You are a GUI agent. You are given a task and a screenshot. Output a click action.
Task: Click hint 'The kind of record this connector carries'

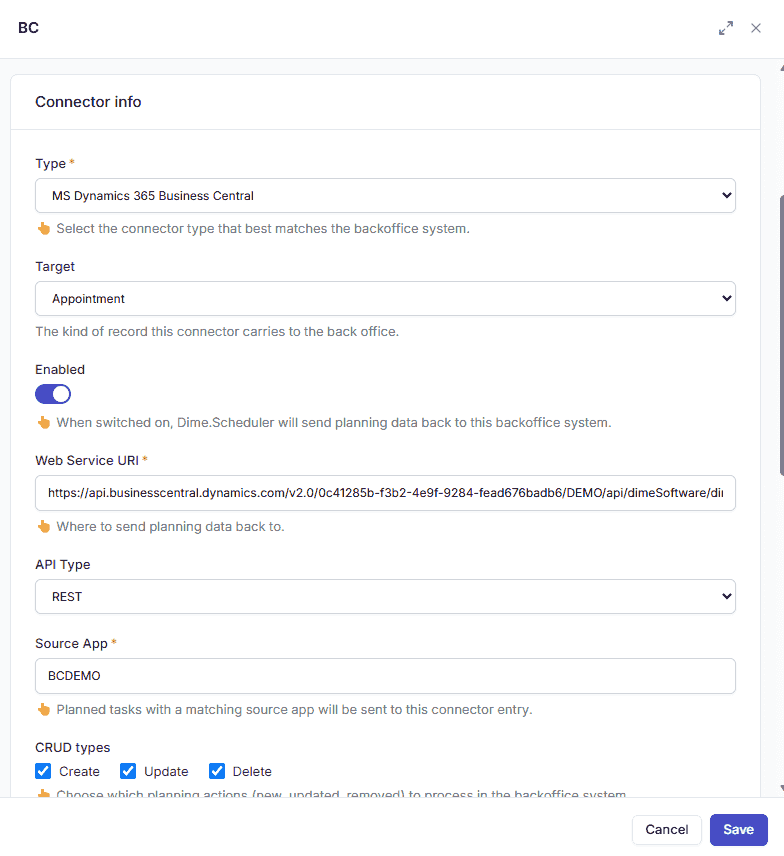coord(217,331)
